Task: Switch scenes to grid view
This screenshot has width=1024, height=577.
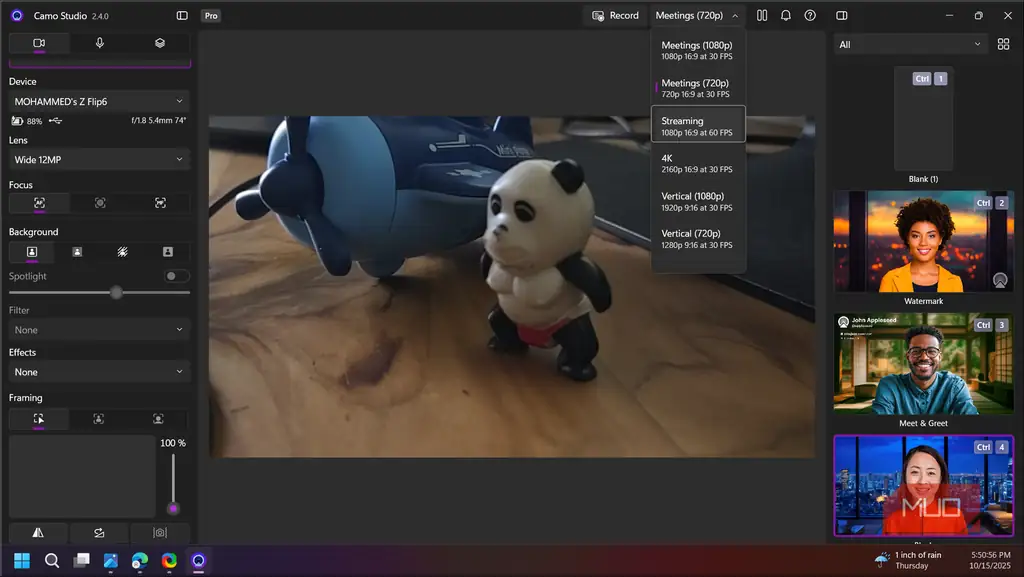Action: click(x=1003, y=44)
